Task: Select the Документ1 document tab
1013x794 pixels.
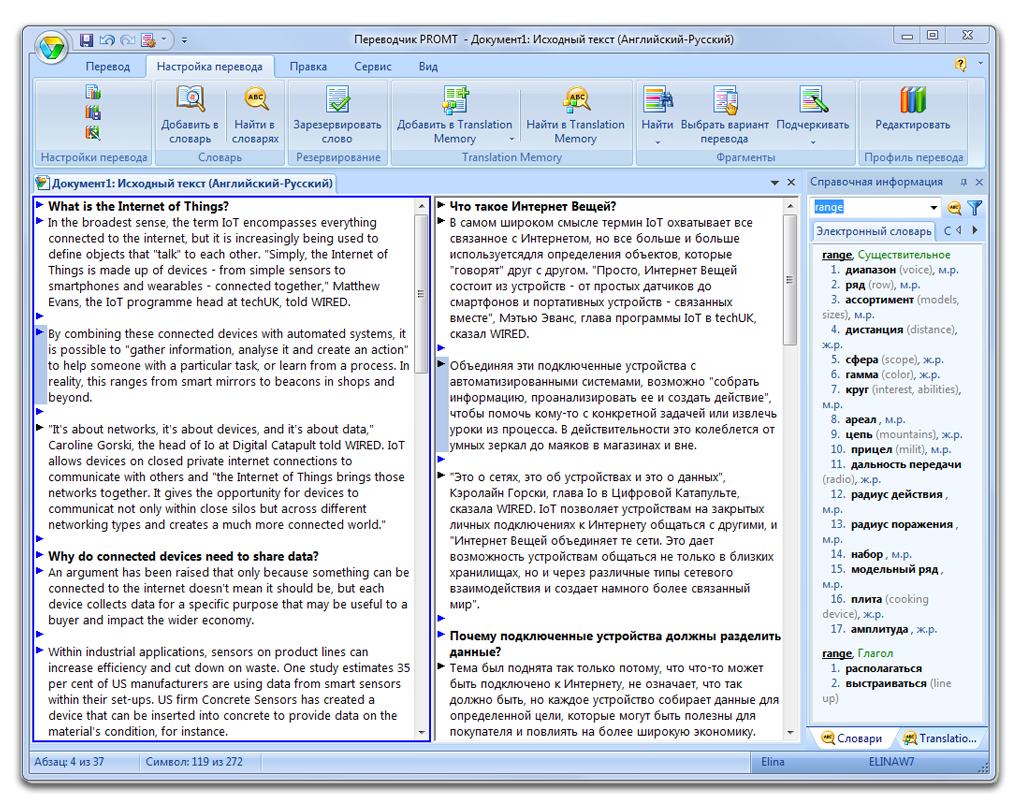Action: click(x=185, y=183)
